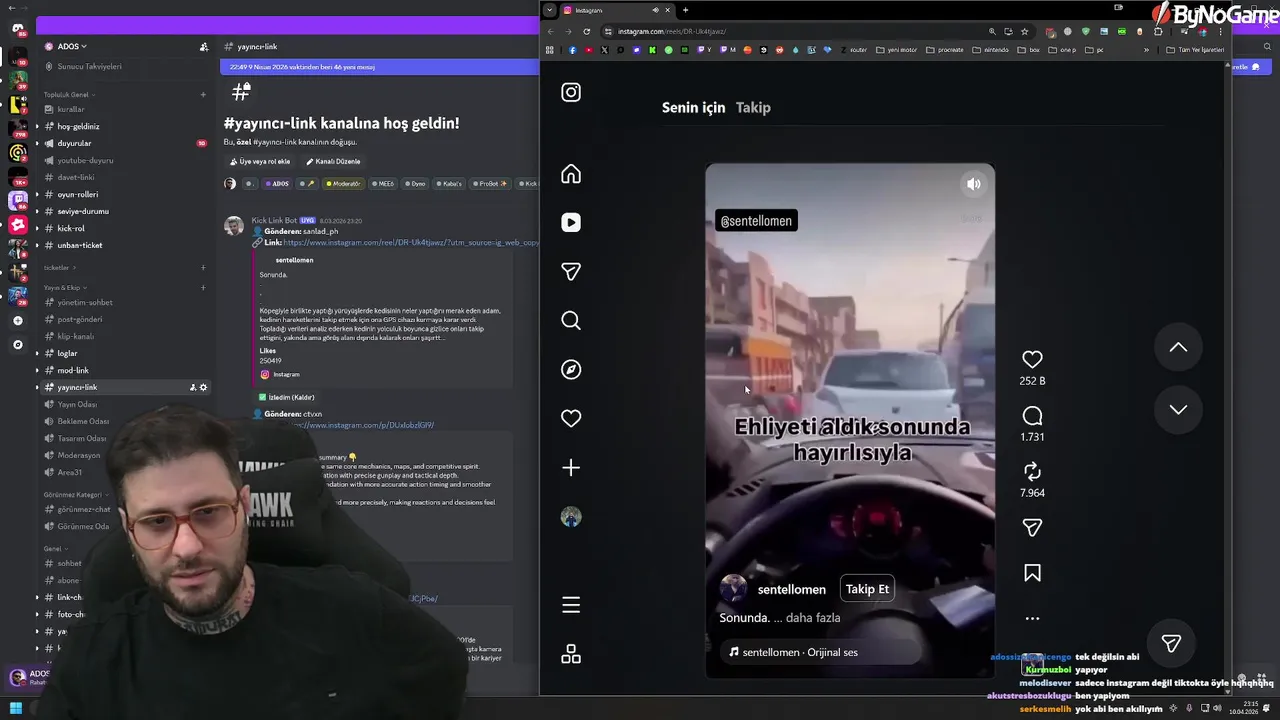
Task: Open the Instagram reel link in Discord message
Action: tap(411, 243)
